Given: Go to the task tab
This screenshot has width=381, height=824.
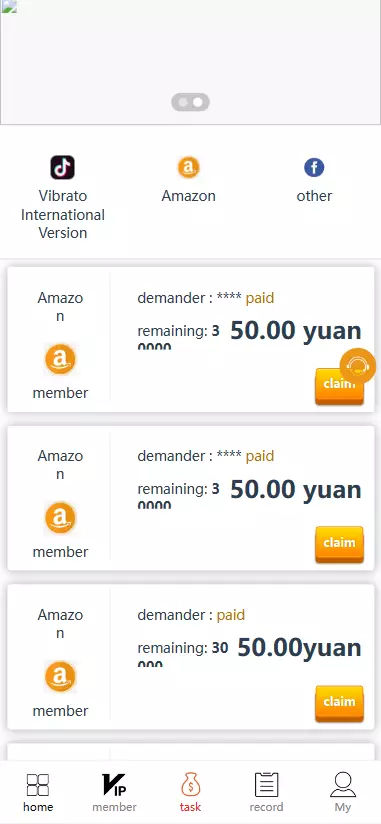Looking at the screenshot, I should [190, 792].
